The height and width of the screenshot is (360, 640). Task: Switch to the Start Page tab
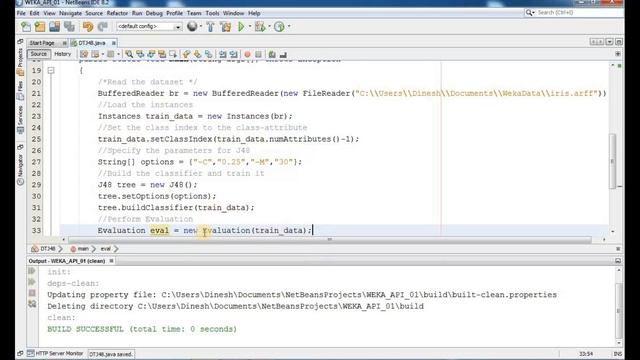(x=42, y=43)
